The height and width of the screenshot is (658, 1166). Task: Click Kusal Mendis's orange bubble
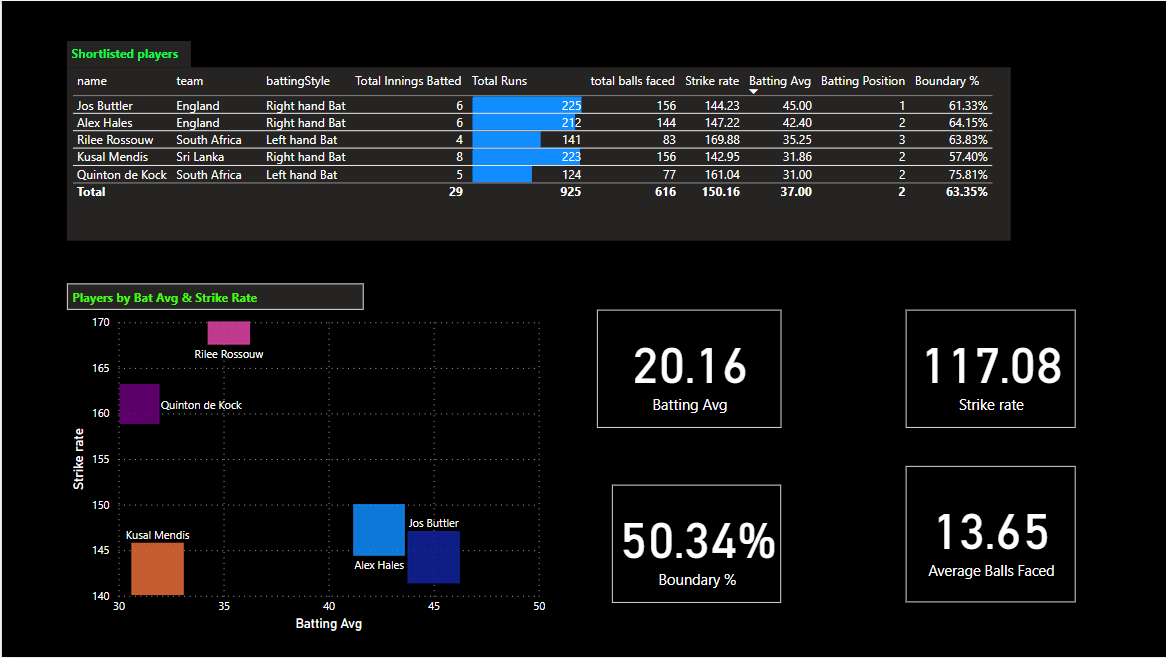(157, 567)
